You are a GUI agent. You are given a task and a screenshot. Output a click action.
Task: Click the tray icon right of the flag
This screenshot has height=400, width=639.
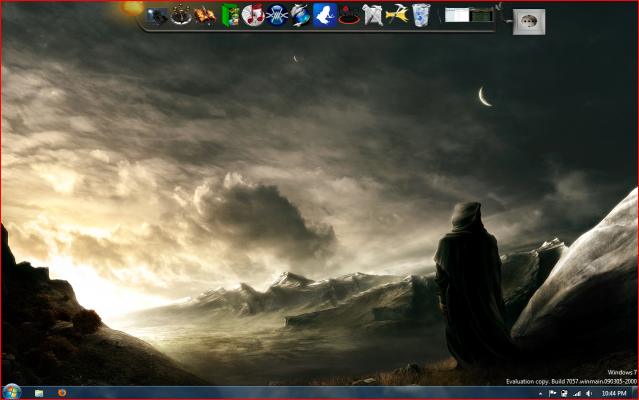click(564, 393)
